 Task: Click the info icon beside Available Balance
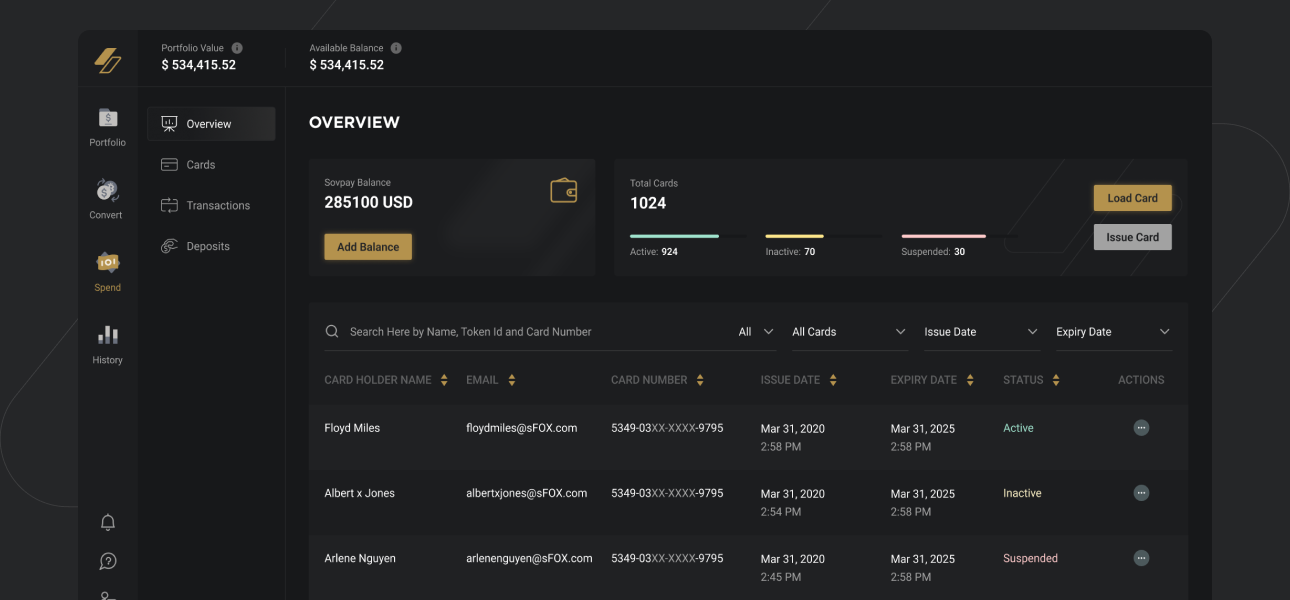(x=396, y=48)
